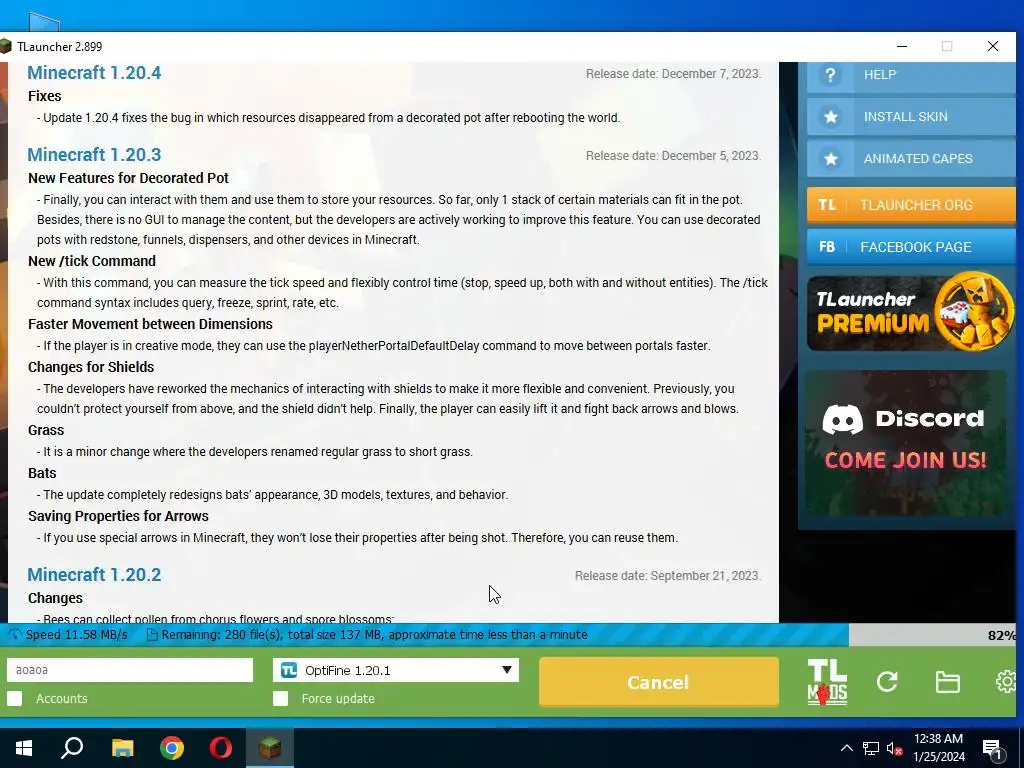Viewport: 1024px width, 768px height.
Task: Open Google Chrome from taskbar
Action: (172, 748)
